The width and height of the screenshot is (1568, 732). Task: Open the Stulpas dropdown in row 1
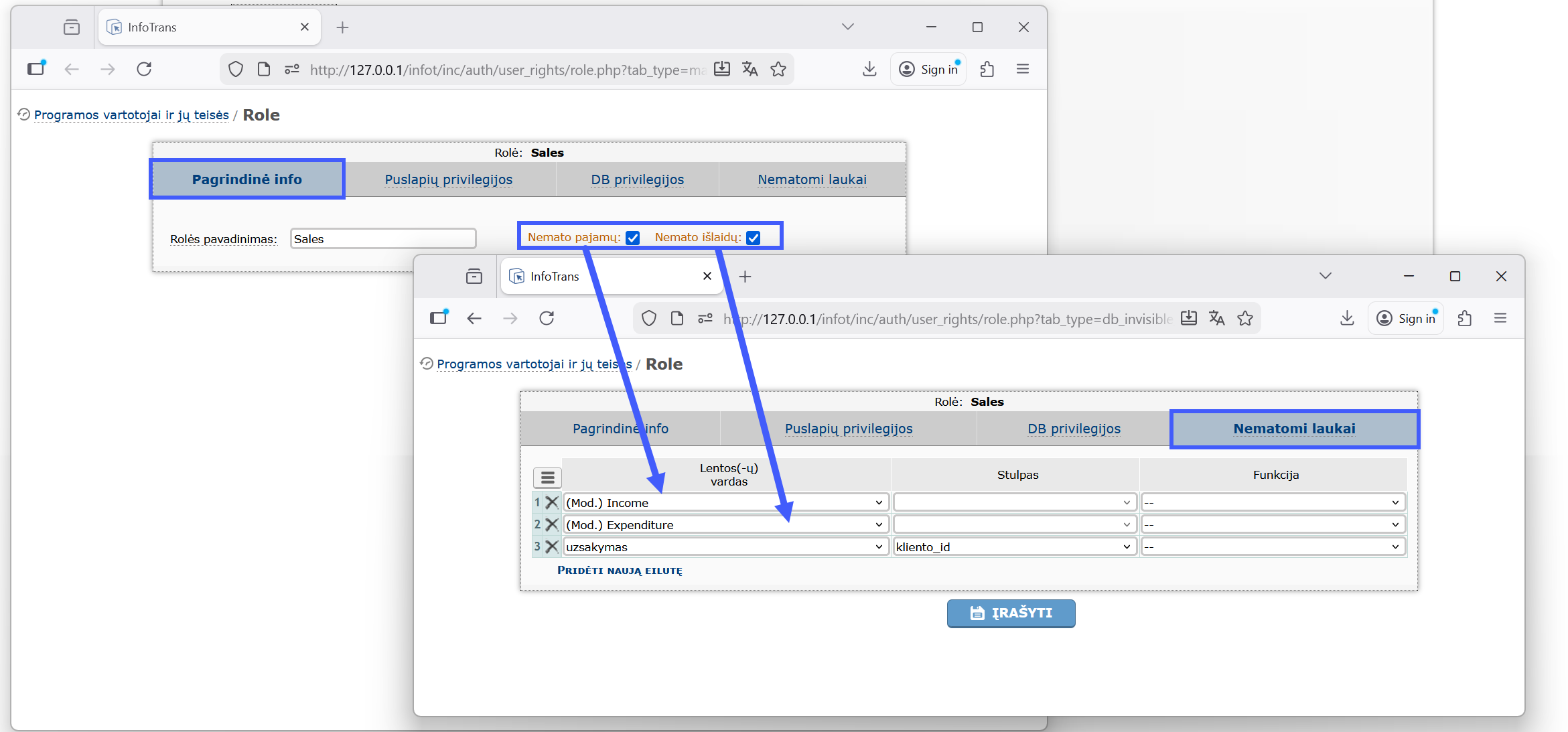(x=1014, y=502)
